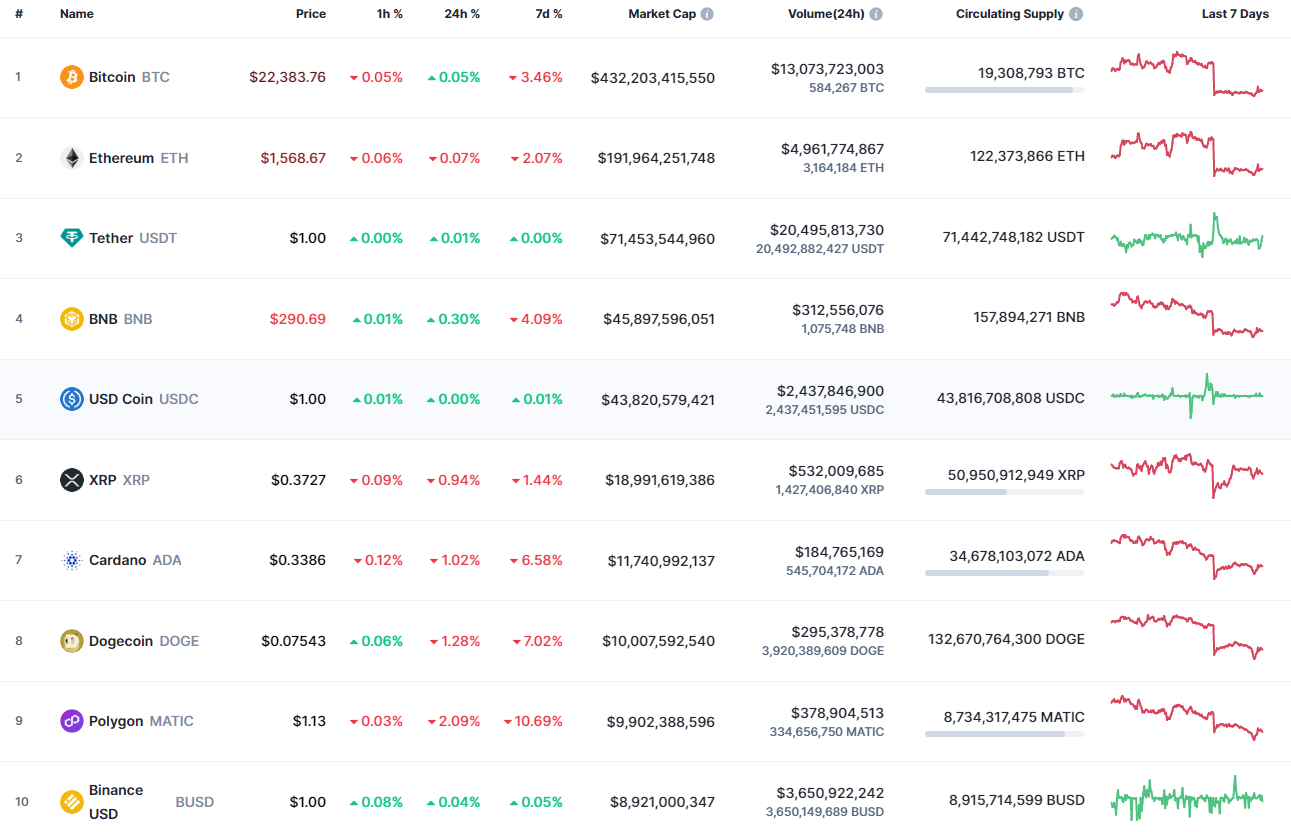Viewport: 1291px width, 832px height.
Task: Click the ETH ticker symbol link
Action: (175, 157)
